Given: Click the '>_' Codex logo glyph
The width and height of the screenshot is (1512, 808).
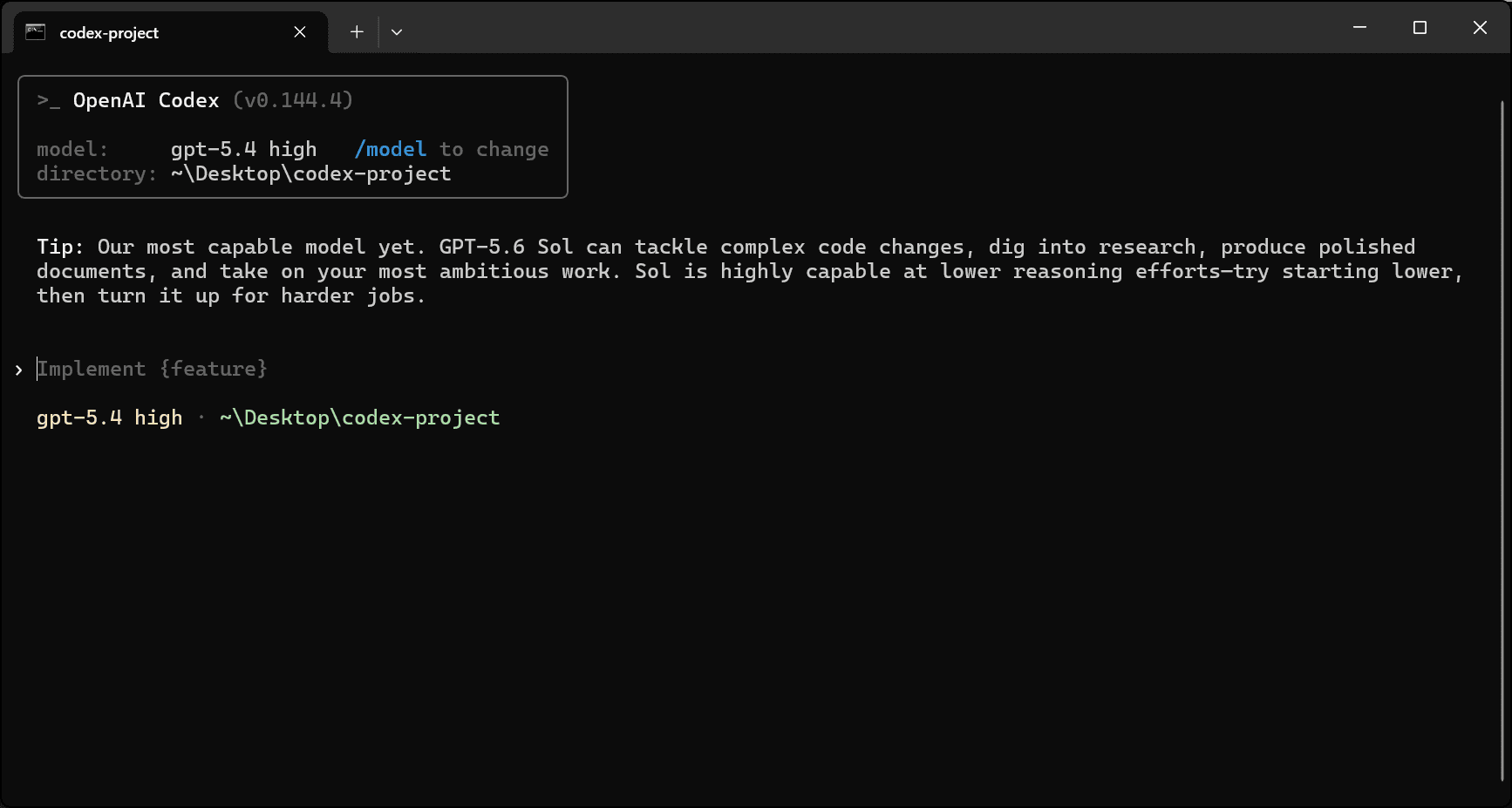Looking at the screenshot, I should pyautogui.click(x=49, y=100).
